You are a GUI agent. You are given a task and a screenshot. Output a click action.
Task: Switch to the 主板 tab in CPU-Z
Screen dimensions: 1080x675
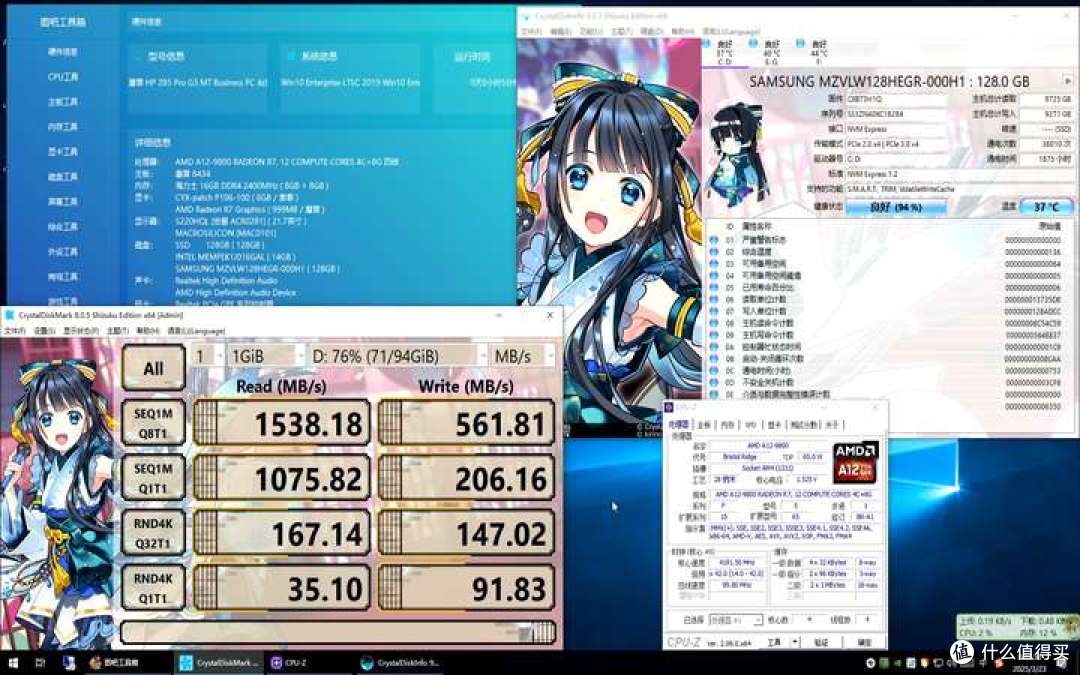click(704, 425)
